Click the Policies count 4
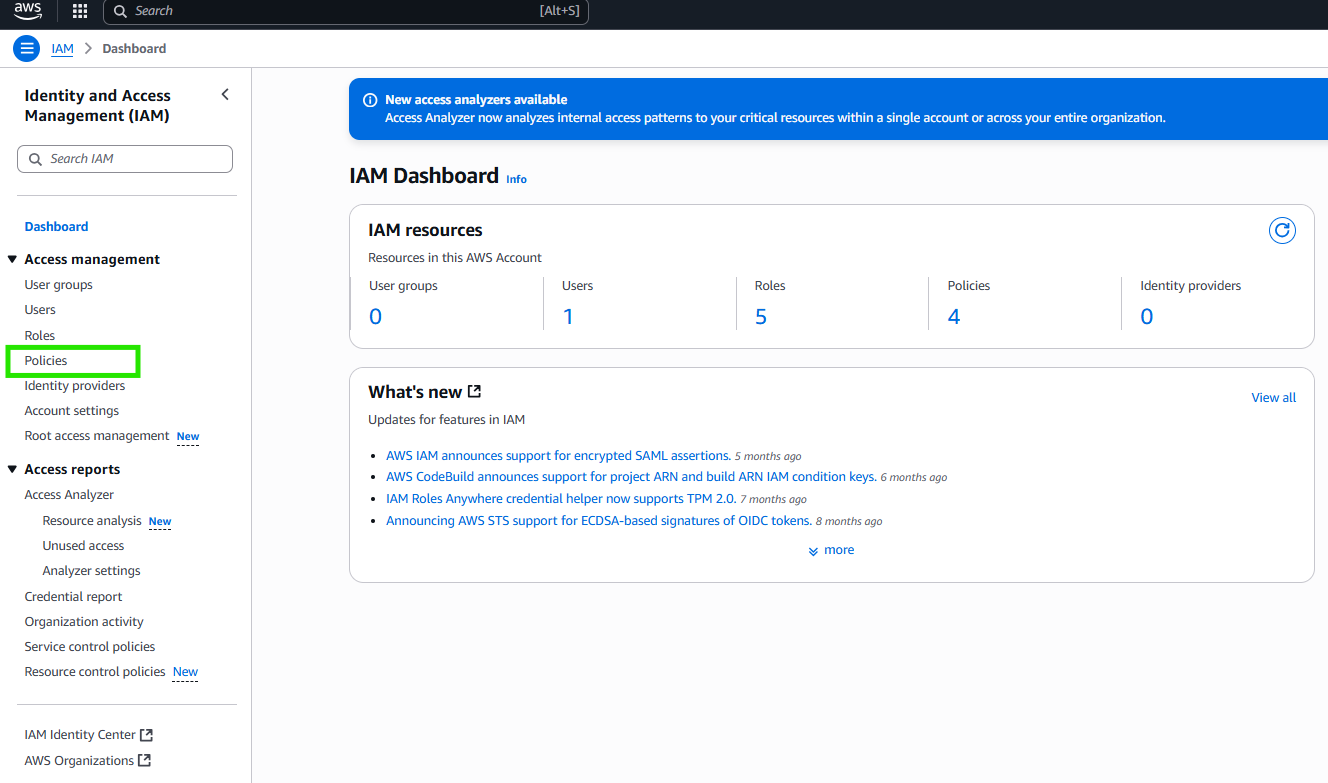The height and width of the screenshot is (783, 1328). point(954,317)
